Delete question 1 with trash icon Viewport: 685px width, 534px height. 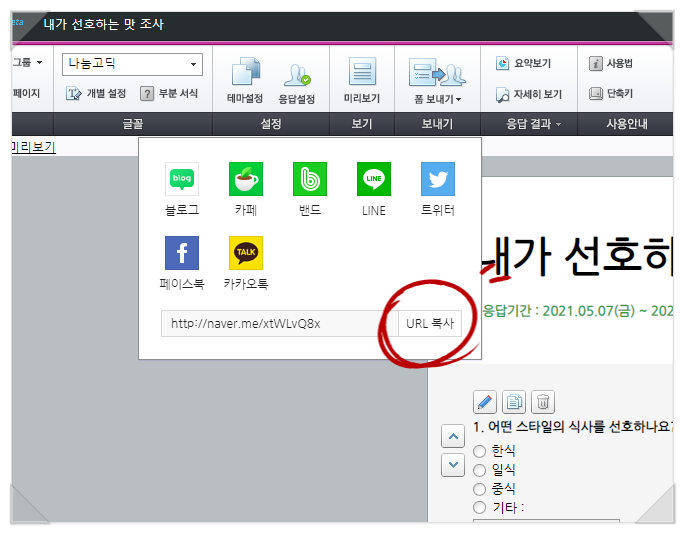(x=543, y=402)
